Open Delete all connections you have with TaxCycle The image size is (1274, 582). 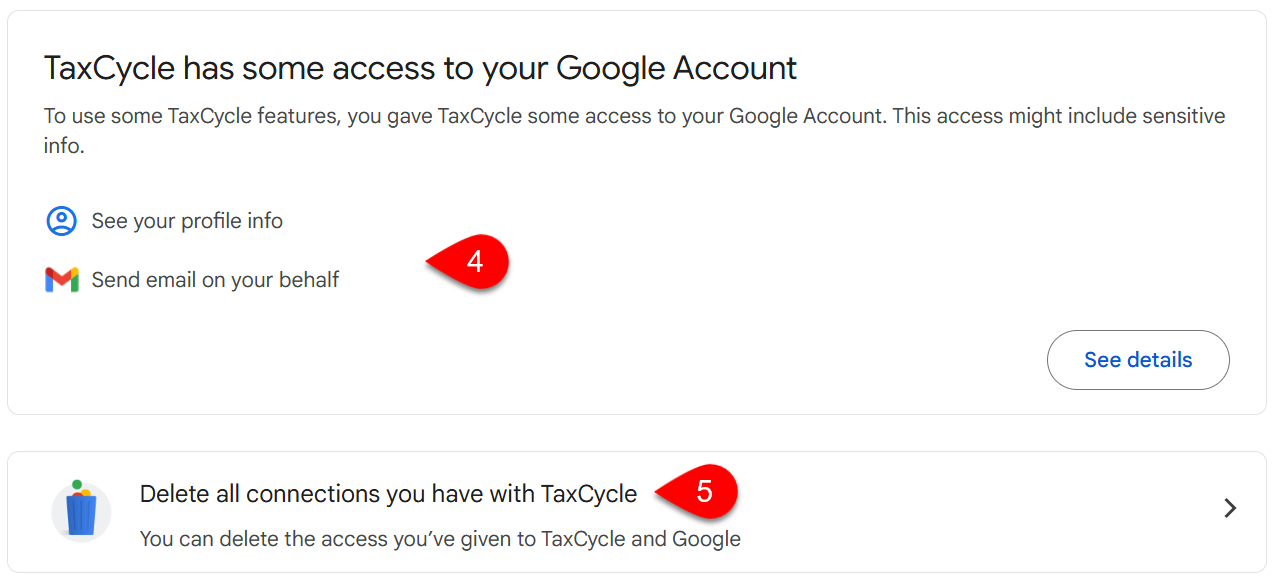[388, 493]
